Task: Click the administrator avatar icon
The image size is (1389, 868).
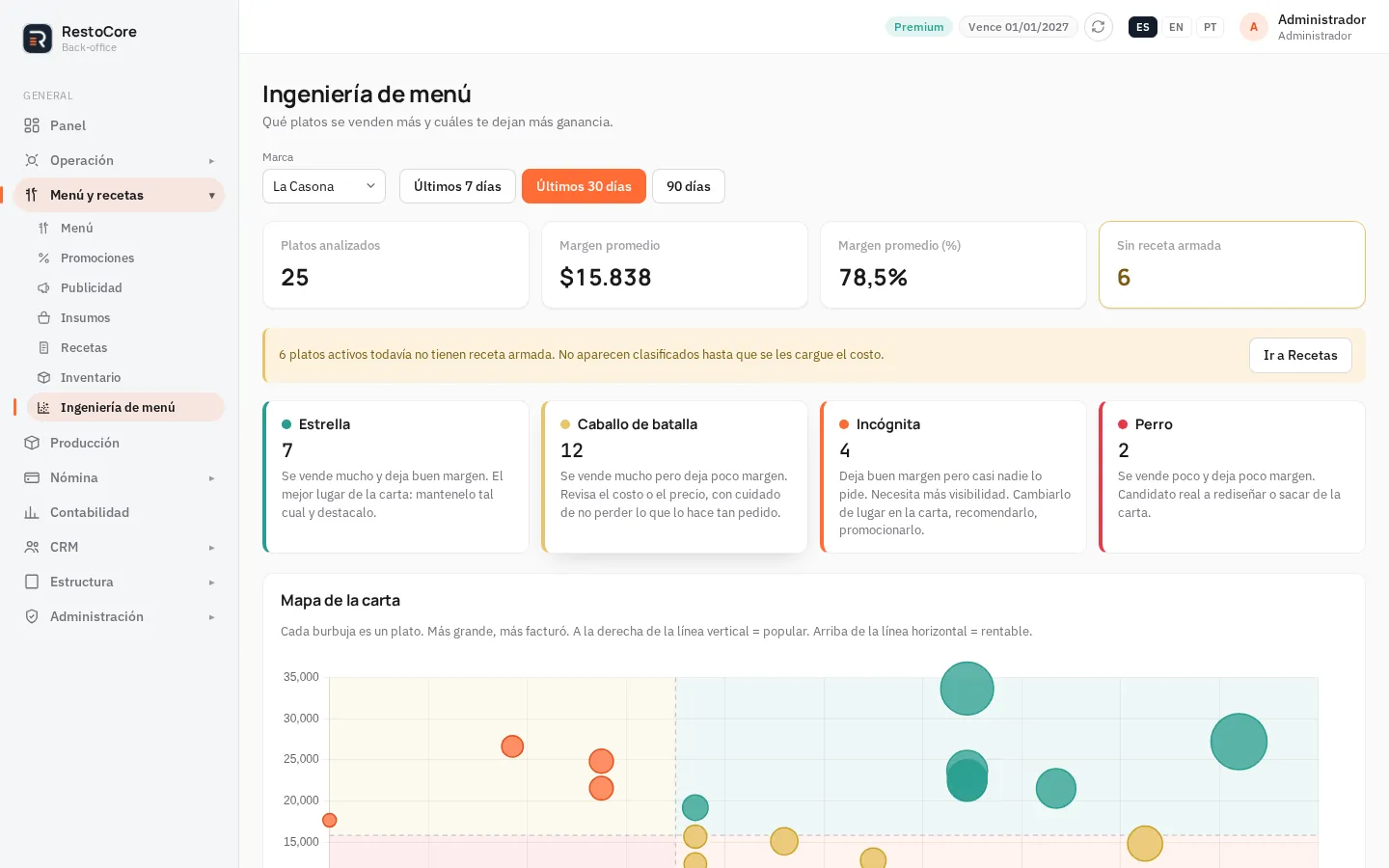Action: [x=1253, y=27]
